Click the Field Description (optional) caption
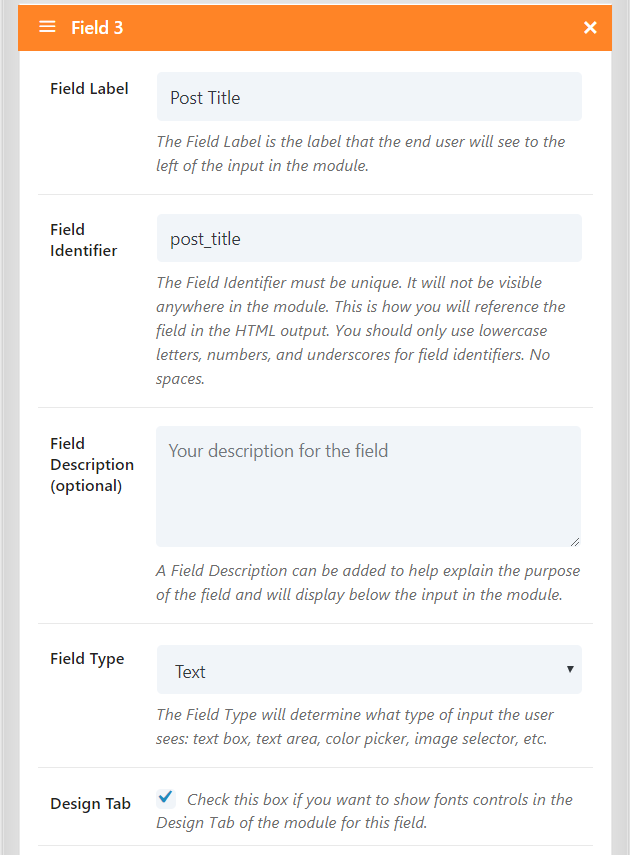 (92, 465)
